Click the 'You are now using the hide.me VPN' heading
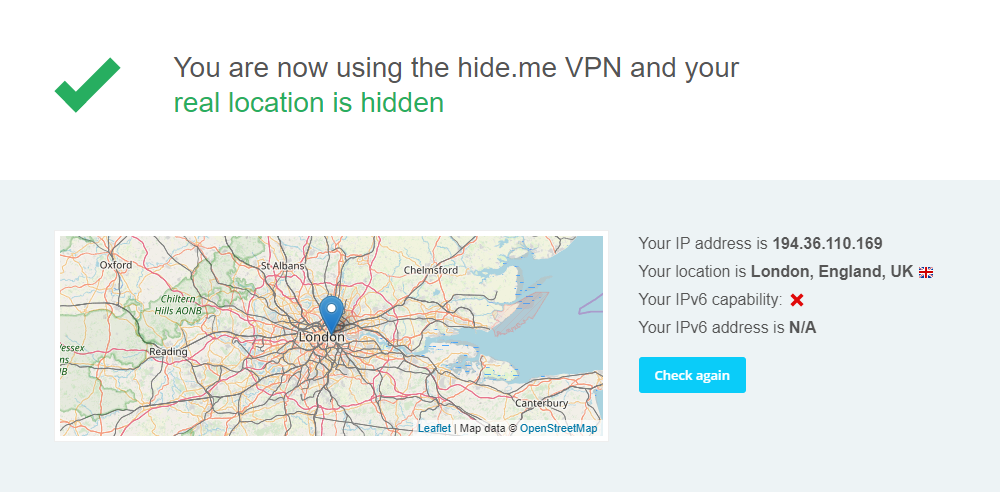 tap(456, 68)
